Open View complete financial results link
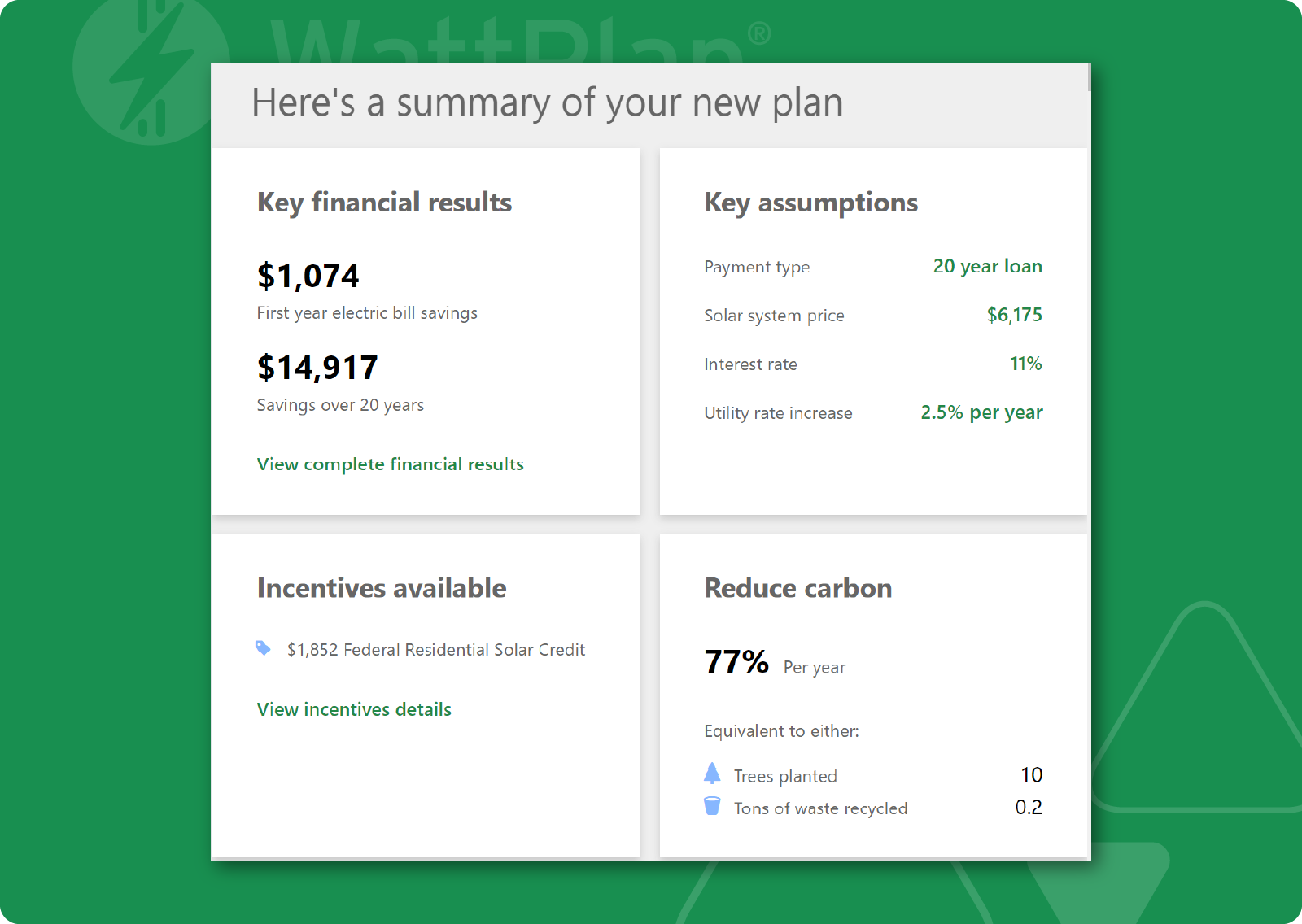Viewport: 1302px width, 924px height. click(390, 464)
